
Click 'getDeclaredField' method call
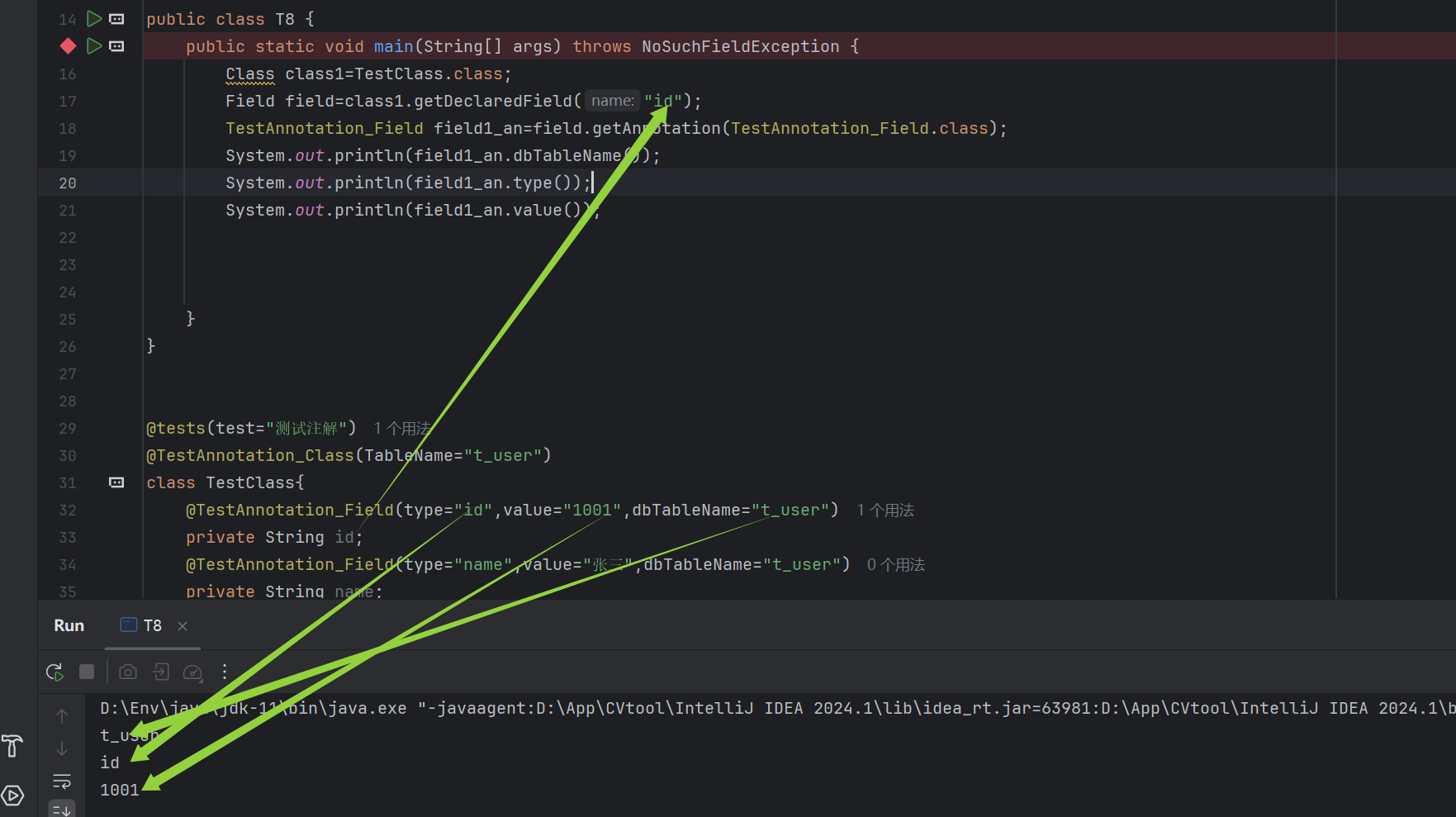point(493,101)
